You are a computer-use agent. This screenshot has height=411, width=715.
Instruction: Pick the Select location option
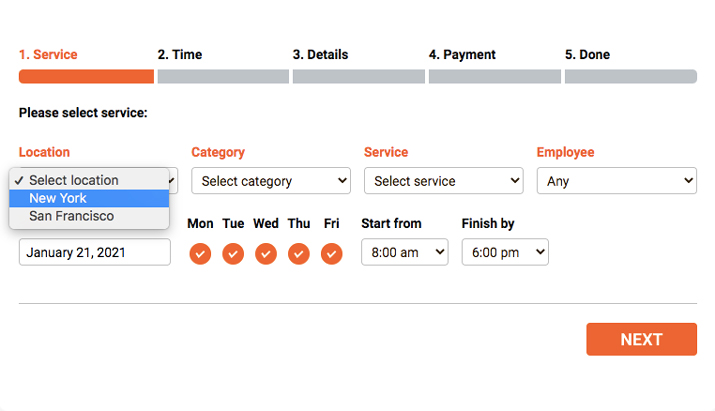click(x=89, y=180)
